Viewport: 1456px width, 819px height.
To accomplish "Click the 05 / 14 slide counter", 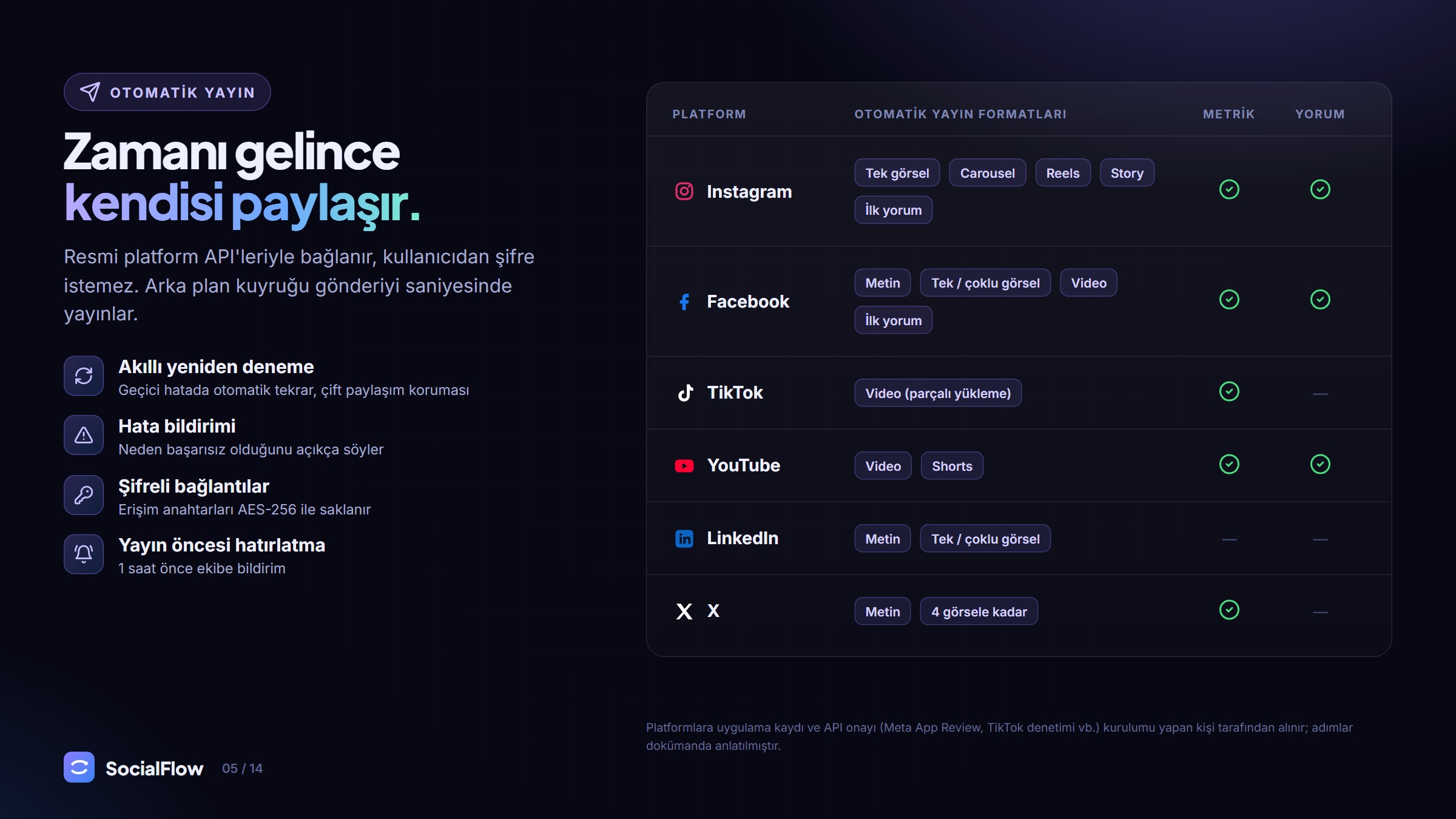I will [x=242, y=768].
